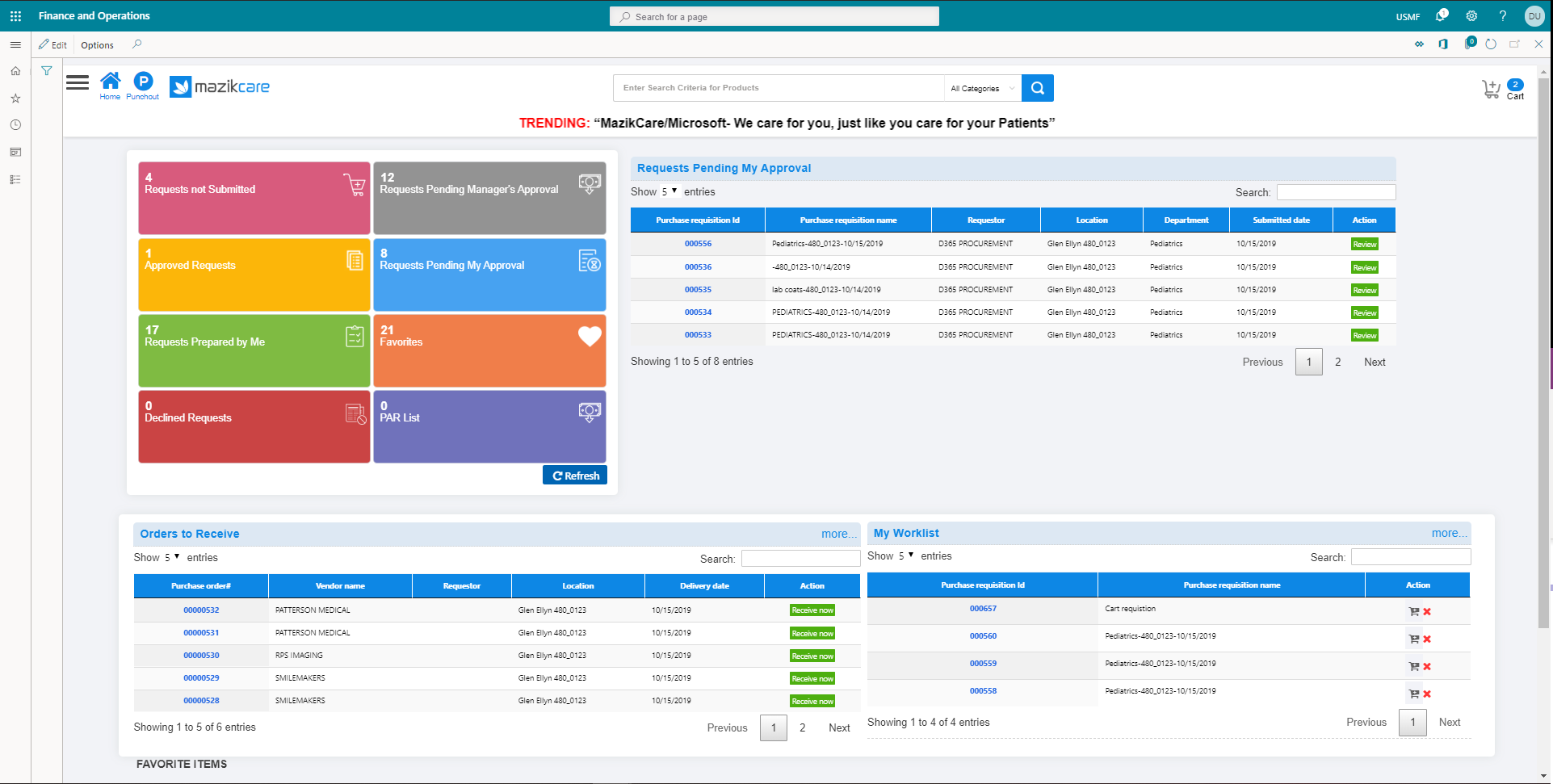
Task: Click the product search criteria input field
Action: pyautogui.click(x=779, y=88)
